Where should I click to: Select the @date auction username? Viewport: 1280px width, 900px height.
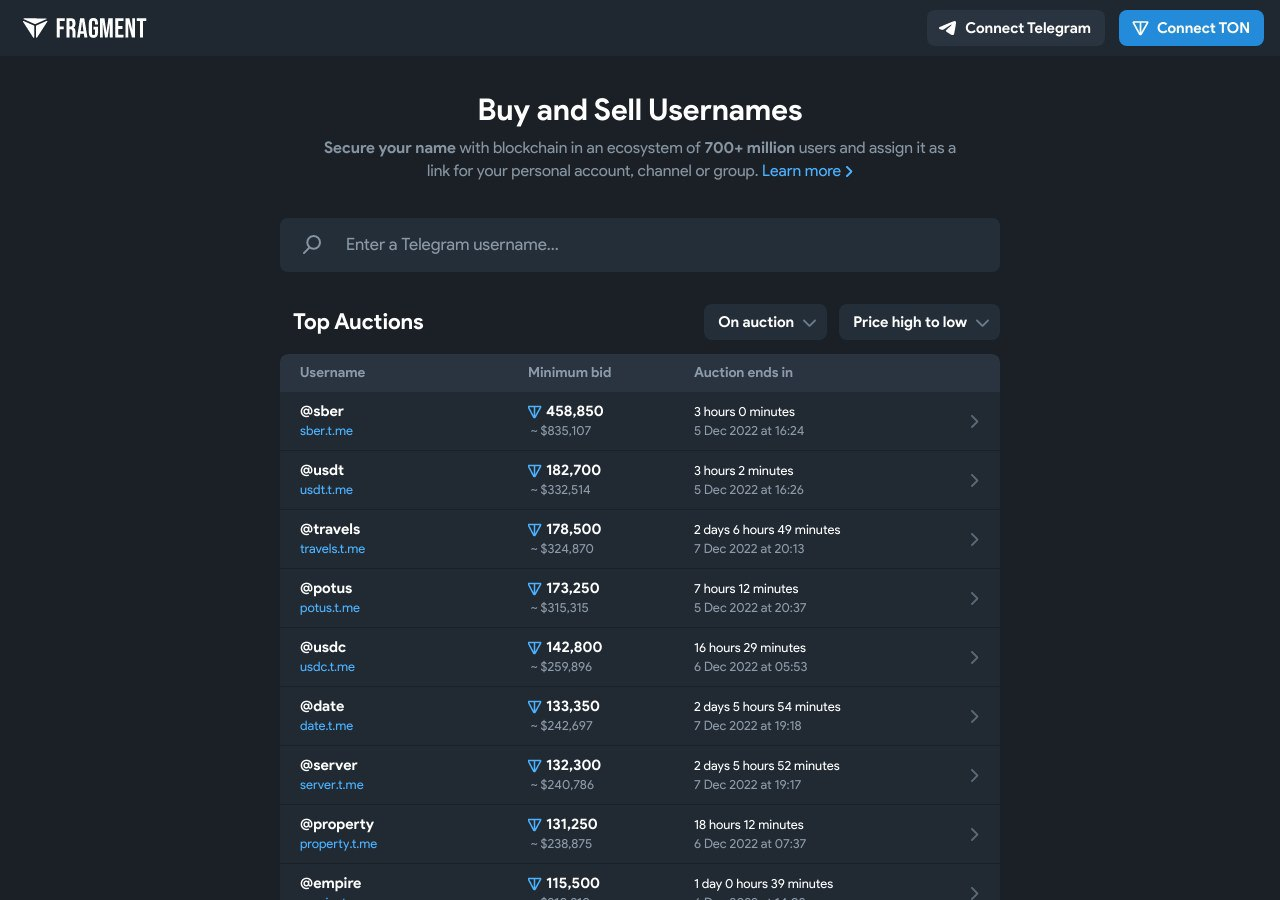(x=322, y=706)
